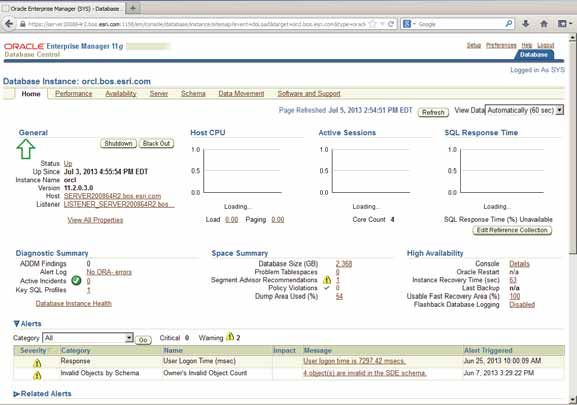
Task: Open User logon time is 7297.42 msecs message
Action: click(x=354, y=361)
